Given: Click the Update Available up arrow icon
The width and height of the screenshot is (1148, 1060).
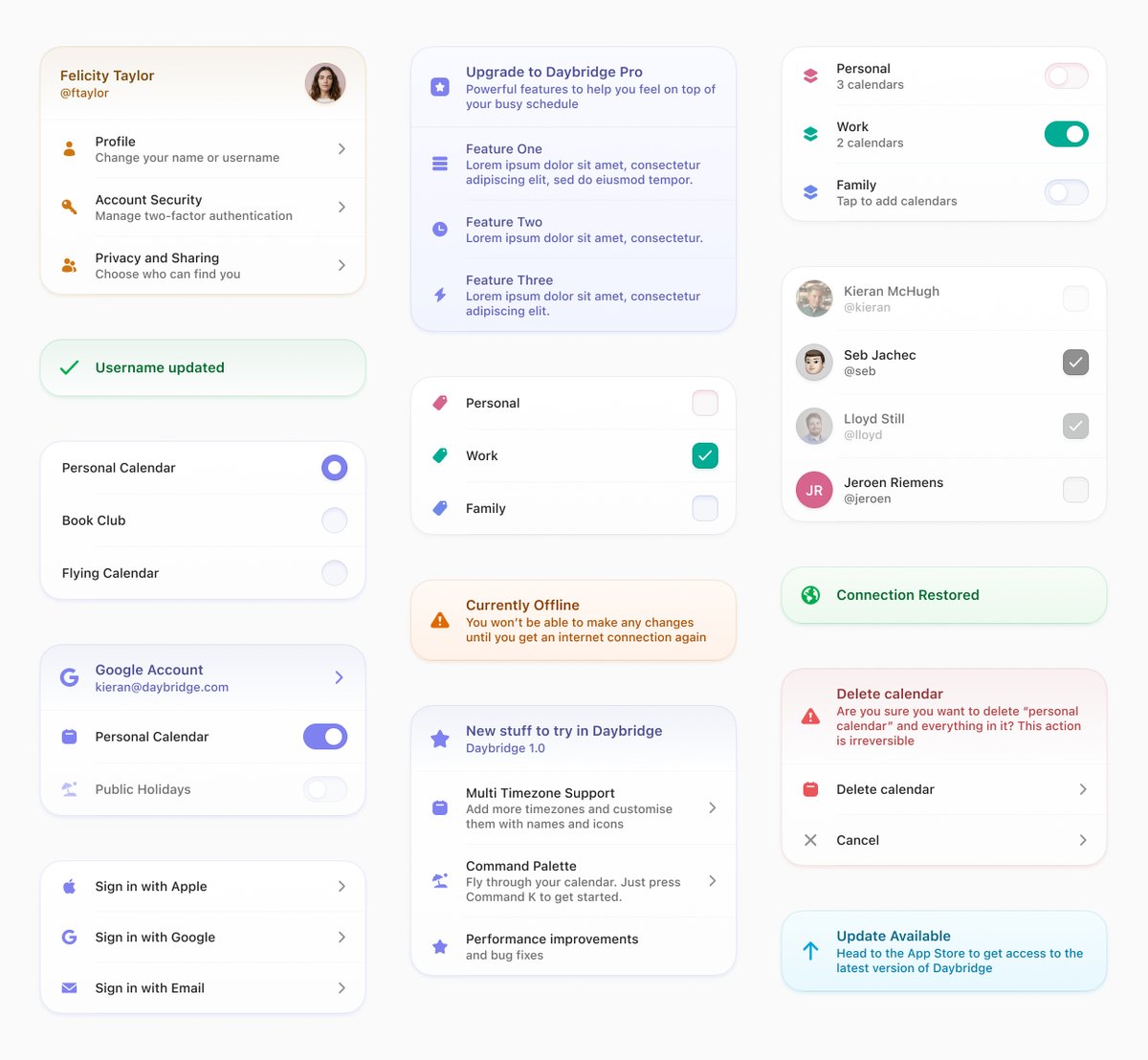Looking at the screenshot, I should [810, 951].
